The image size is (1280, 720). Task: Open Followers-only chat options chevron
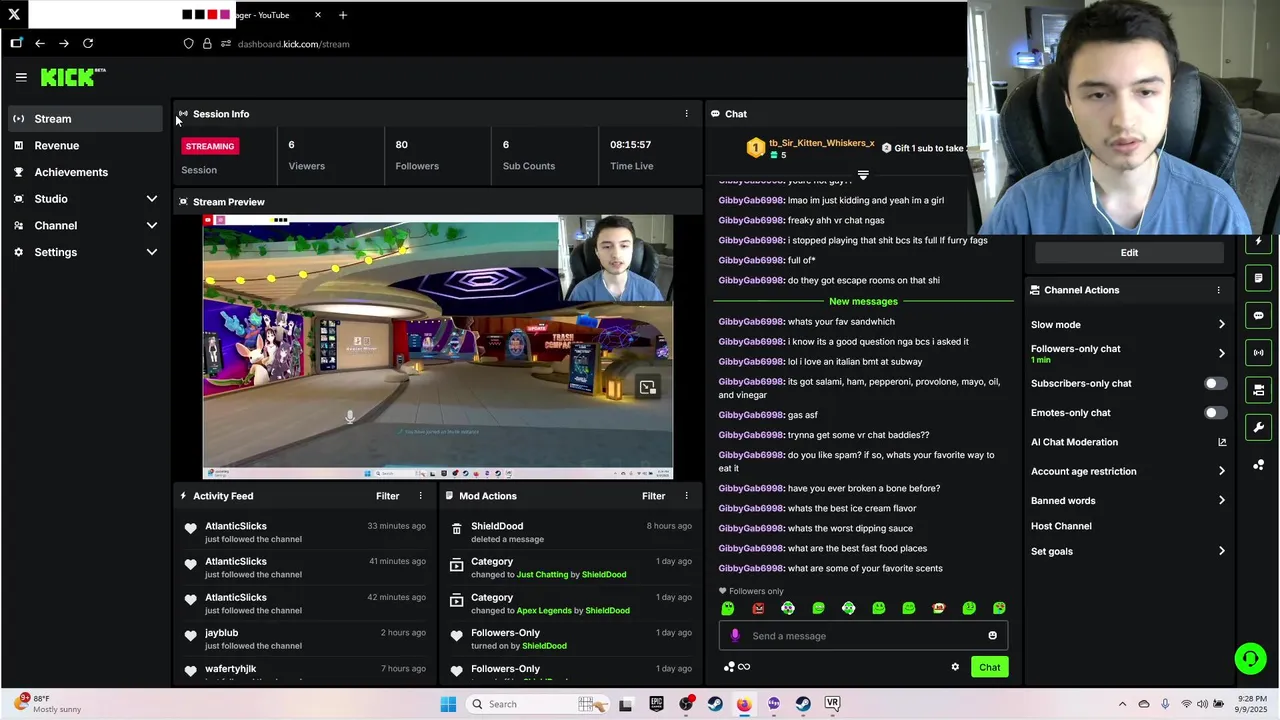point(1221,353)
